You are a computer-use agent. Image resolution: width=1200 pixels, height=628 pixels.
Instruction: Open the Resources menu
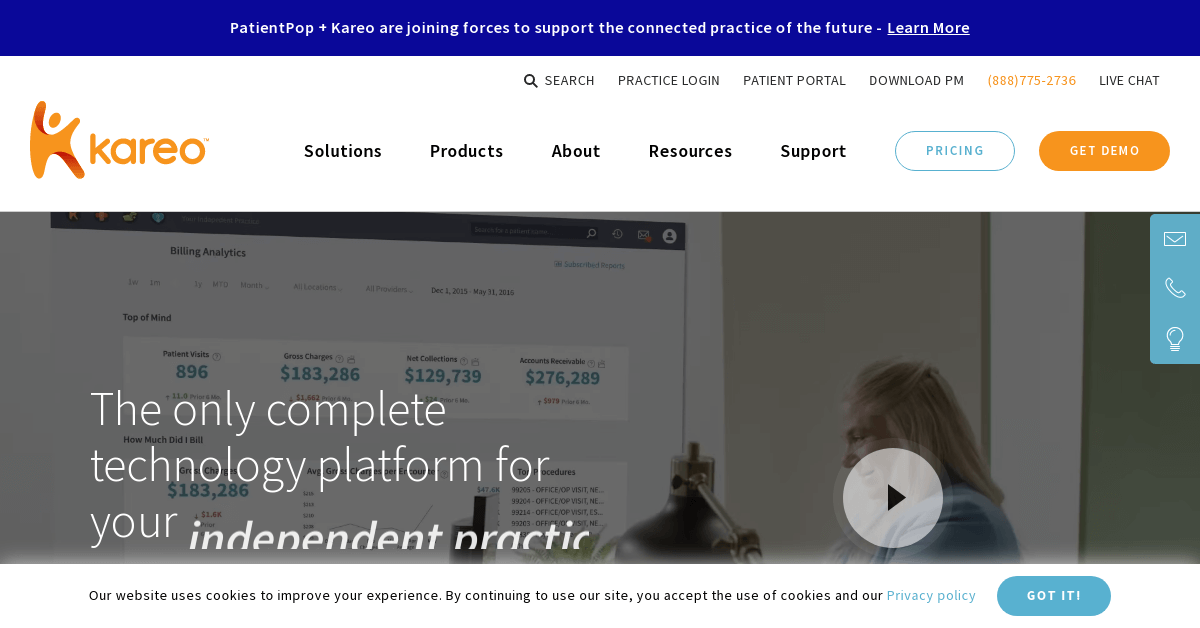690,151
